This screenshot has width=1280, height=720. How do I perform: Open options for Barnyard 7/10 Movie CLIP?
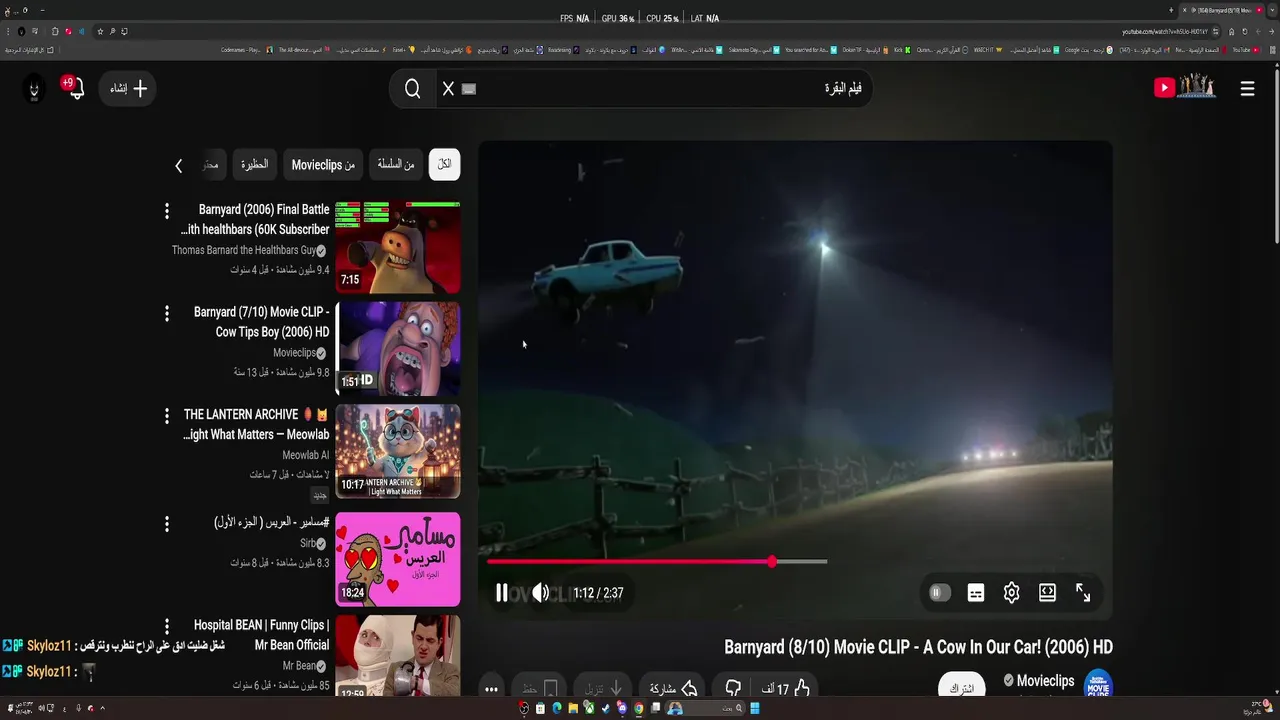[167, 314]
